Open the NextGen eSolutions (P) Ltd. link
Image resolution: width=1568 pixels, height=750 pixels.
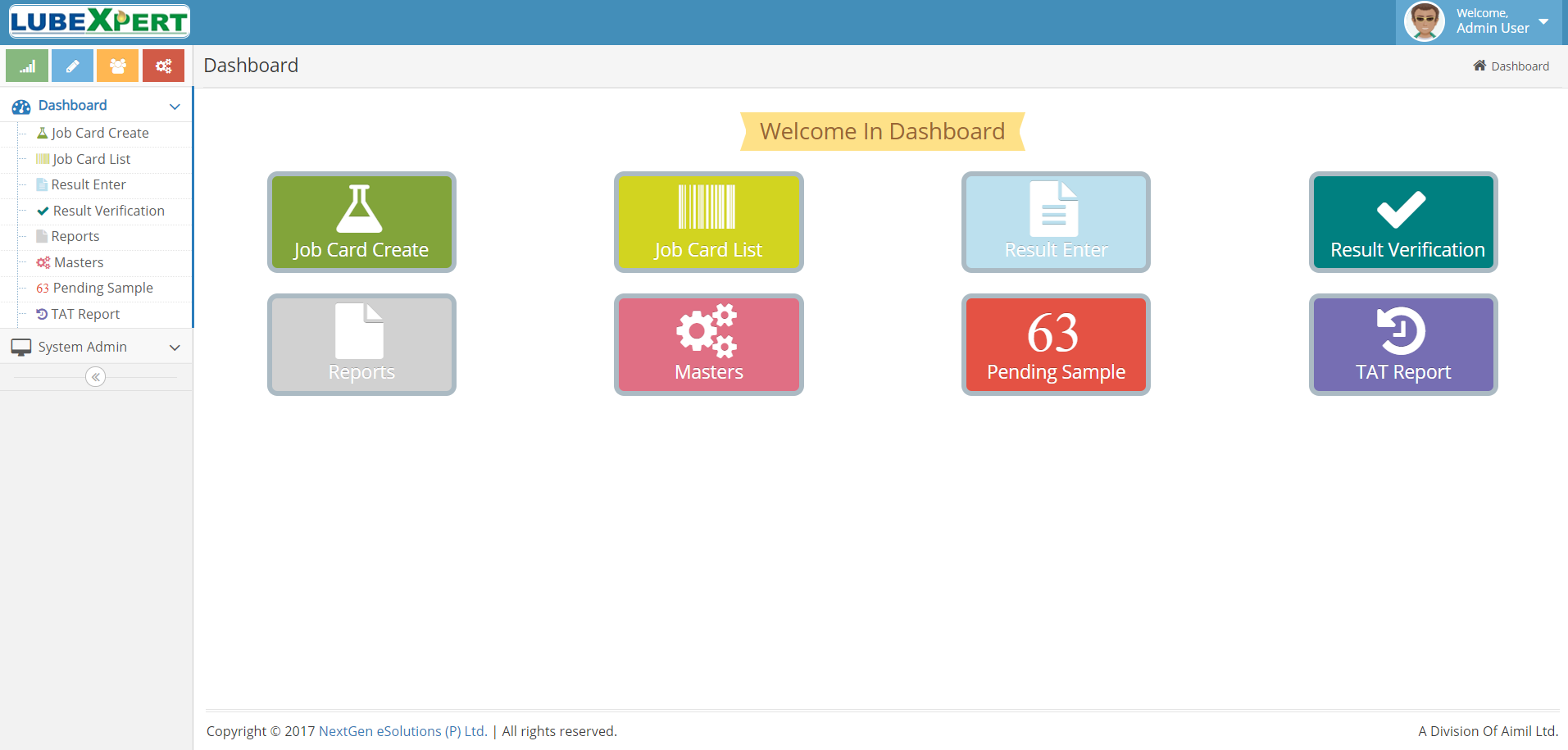pyautogui.click(x=403, y=731)
